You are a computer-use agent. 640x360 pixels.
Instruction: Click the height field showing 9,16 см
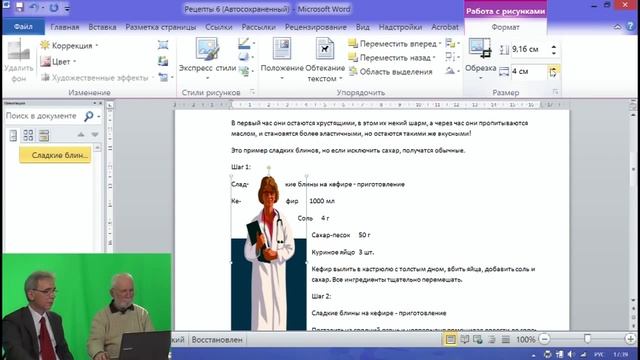[x=529, y=49]
